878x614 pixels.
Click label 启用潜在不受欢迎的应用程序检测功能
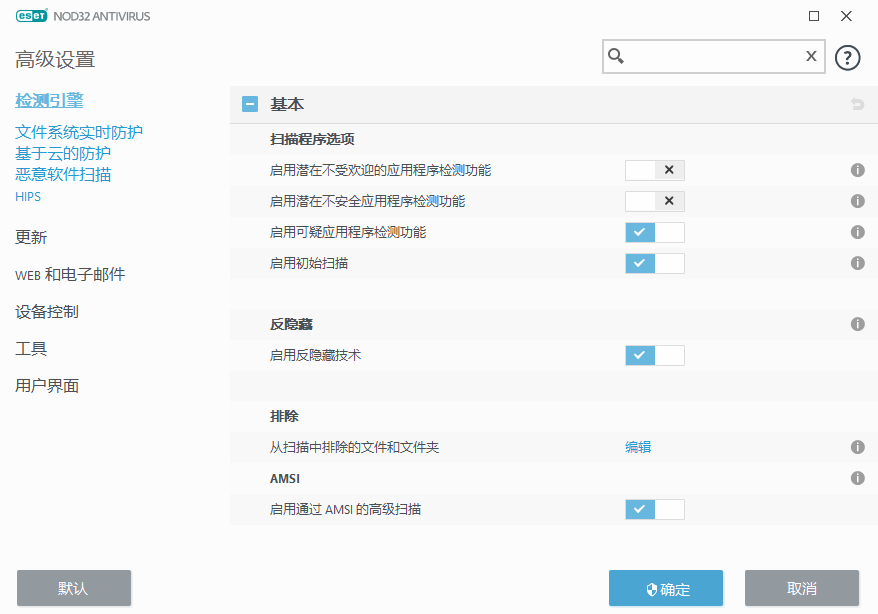click(x=381, y=170)
